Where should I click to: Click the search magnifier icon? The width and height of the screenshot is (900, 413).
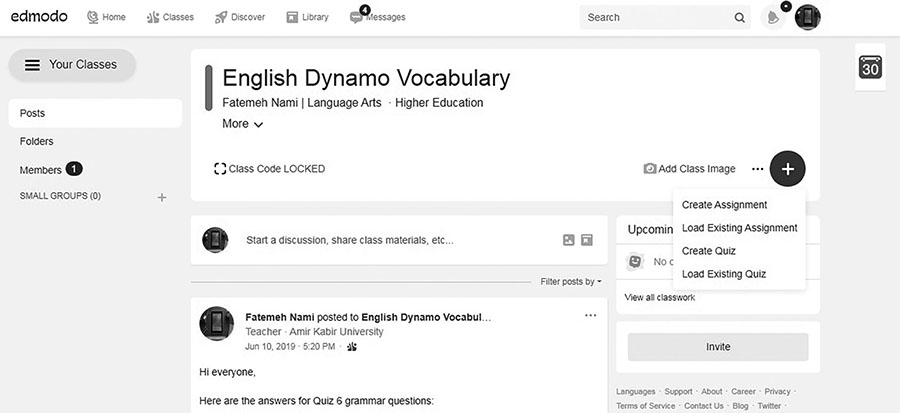coord(739,17)
